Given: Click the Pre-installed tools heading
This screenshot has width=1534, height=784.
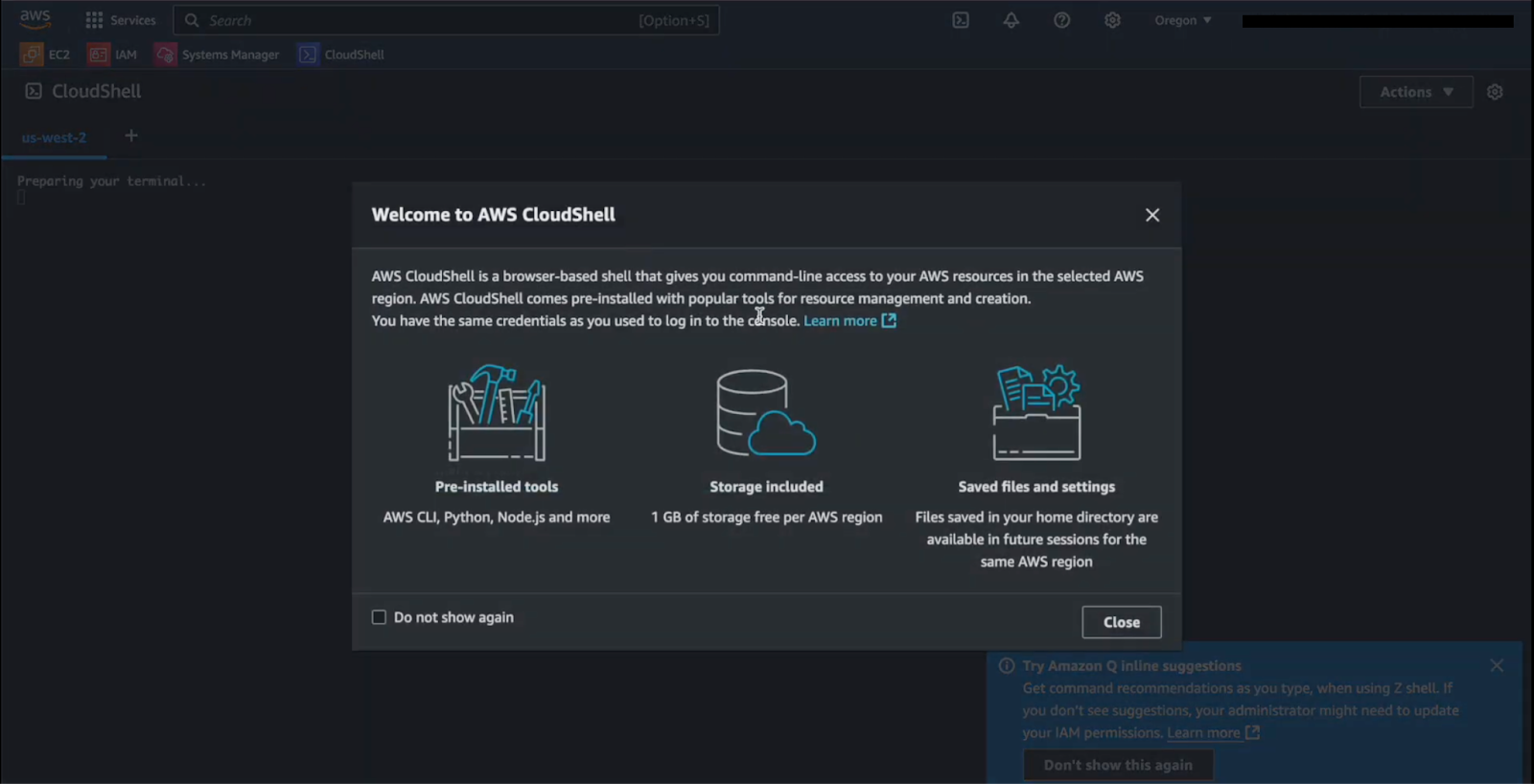Looking at the screenshot, I should 497,487.
